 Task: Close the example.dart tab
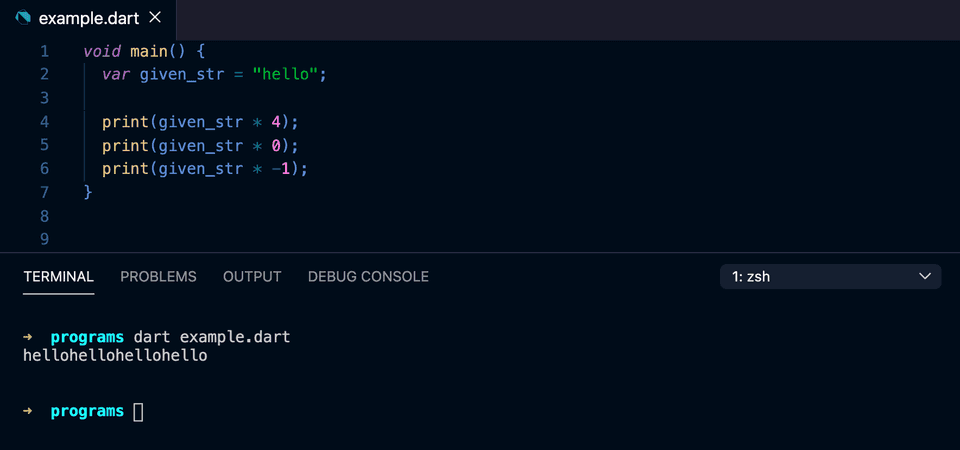[155, 18]
